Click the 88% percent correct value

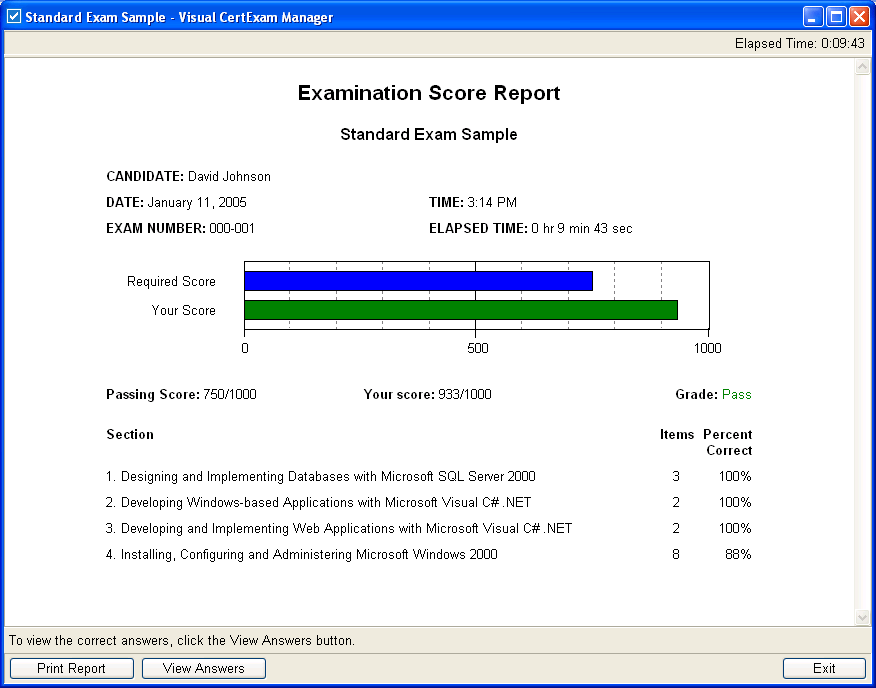tap(738, 554)
